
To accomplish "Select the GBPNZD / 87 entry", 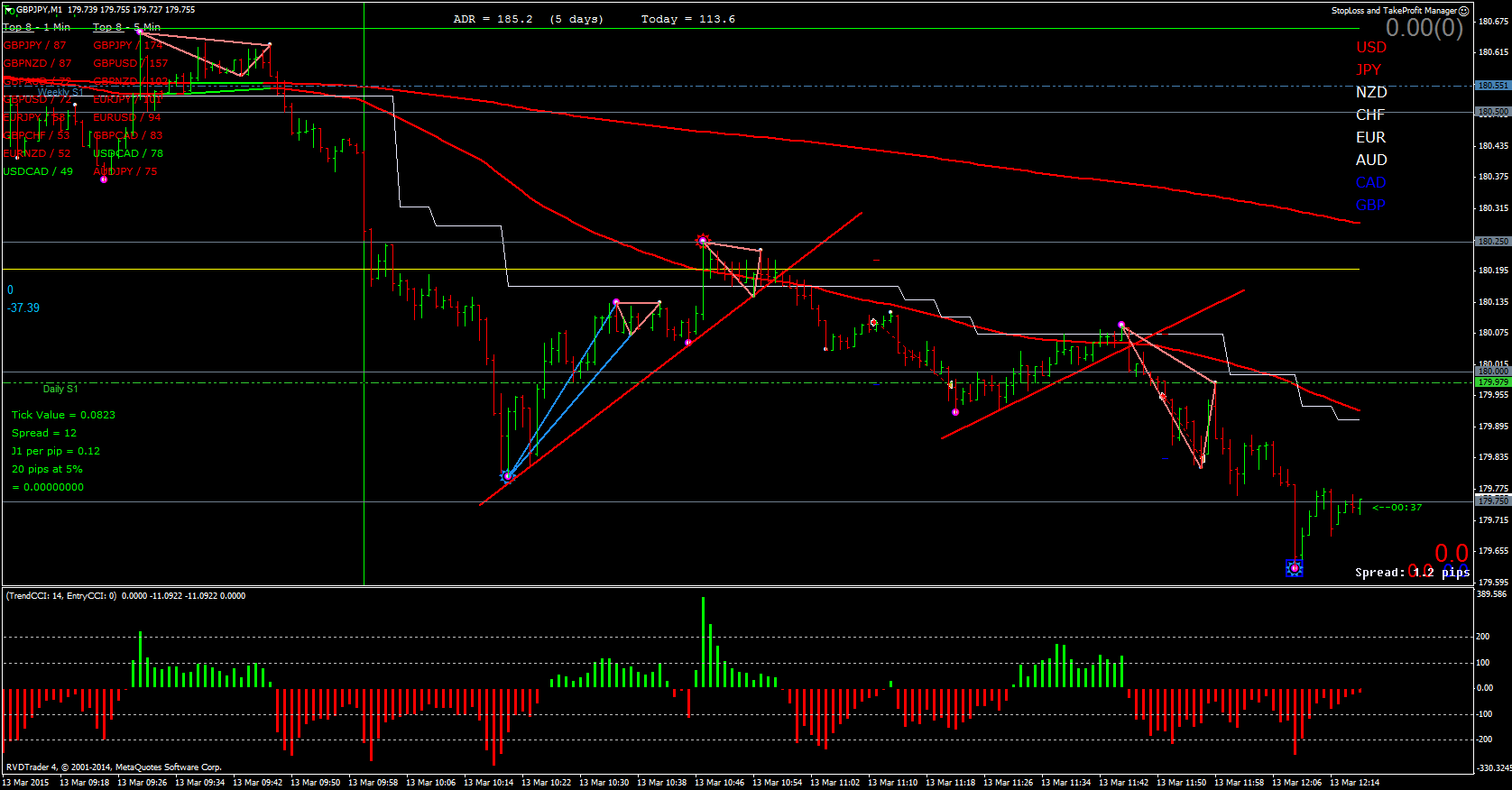I will point(37,63).
